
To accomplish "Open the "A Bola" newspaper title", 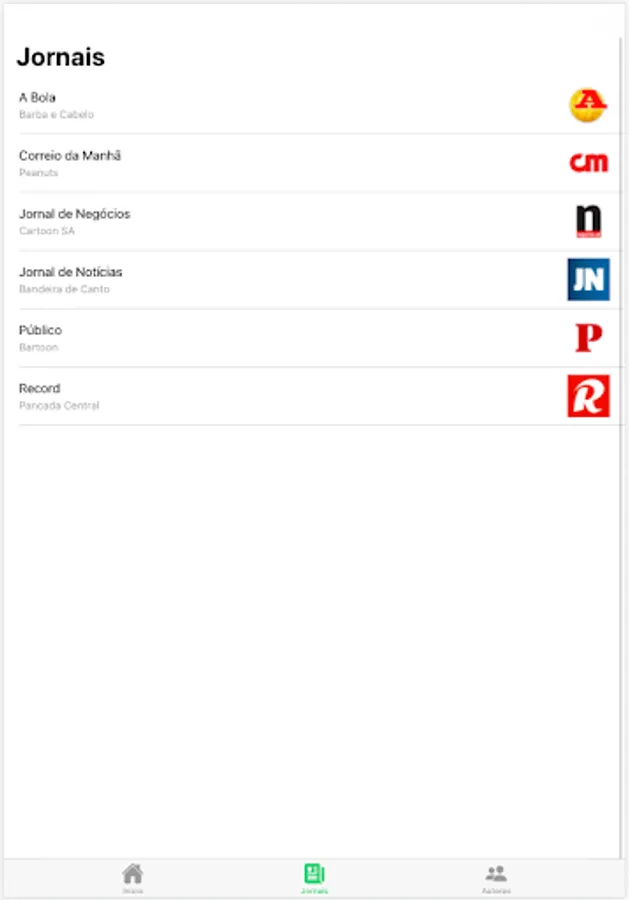I will pos(37,98).
